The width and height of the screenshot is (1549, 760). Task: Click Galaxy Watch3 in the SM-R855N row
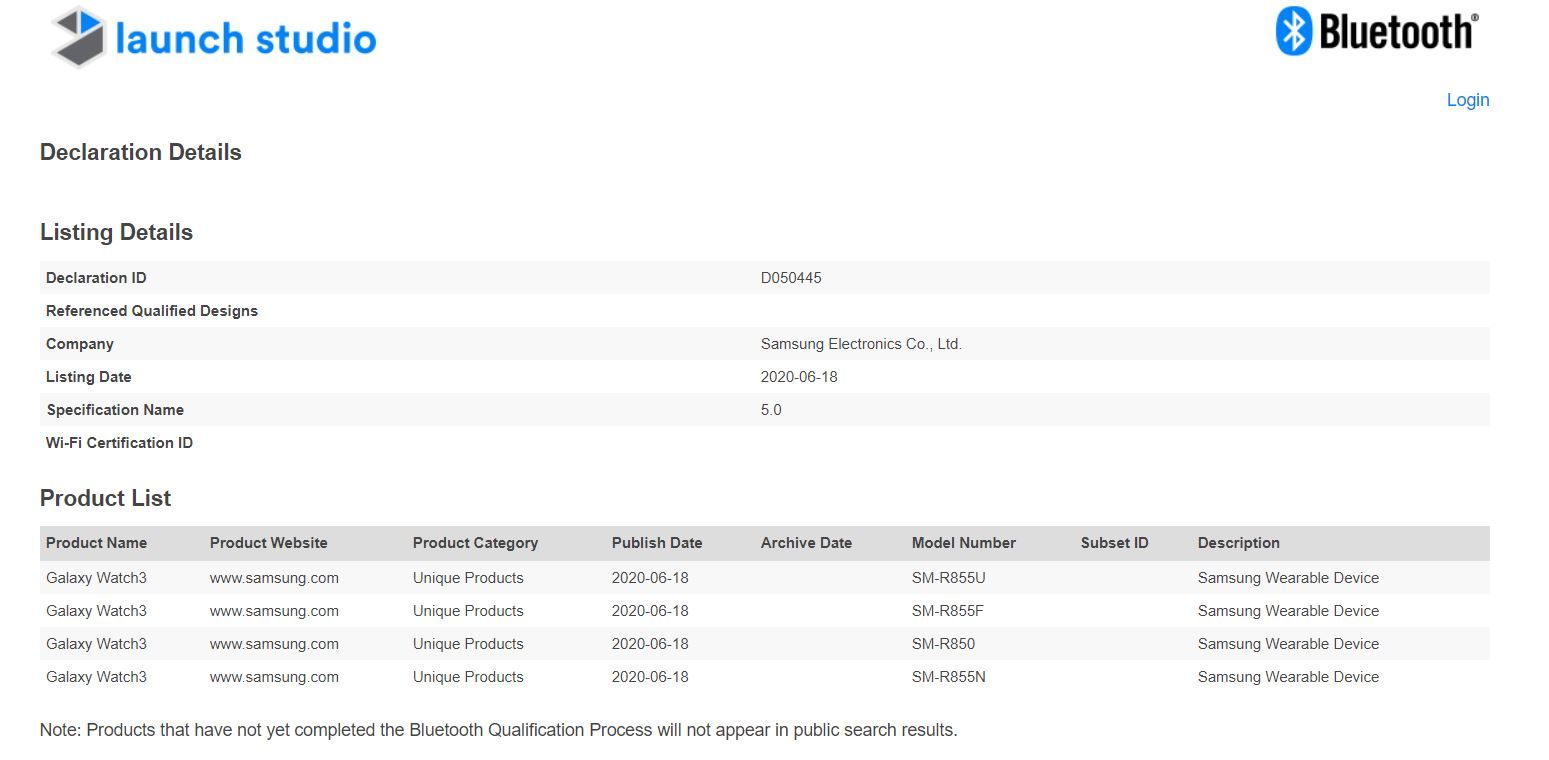(96, 677)
